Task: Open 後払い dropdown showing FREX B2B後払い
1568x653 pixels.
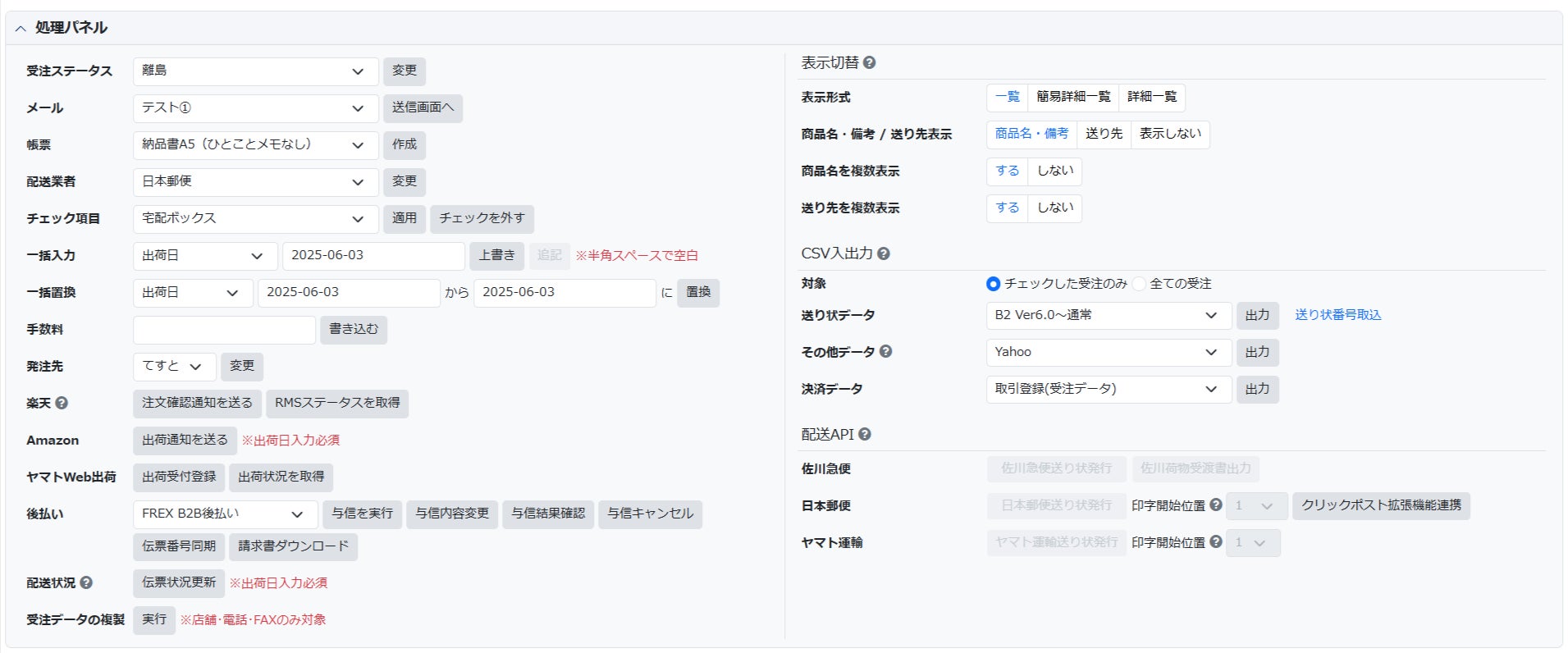Action: pyautogui.click(x=225, y=514)
